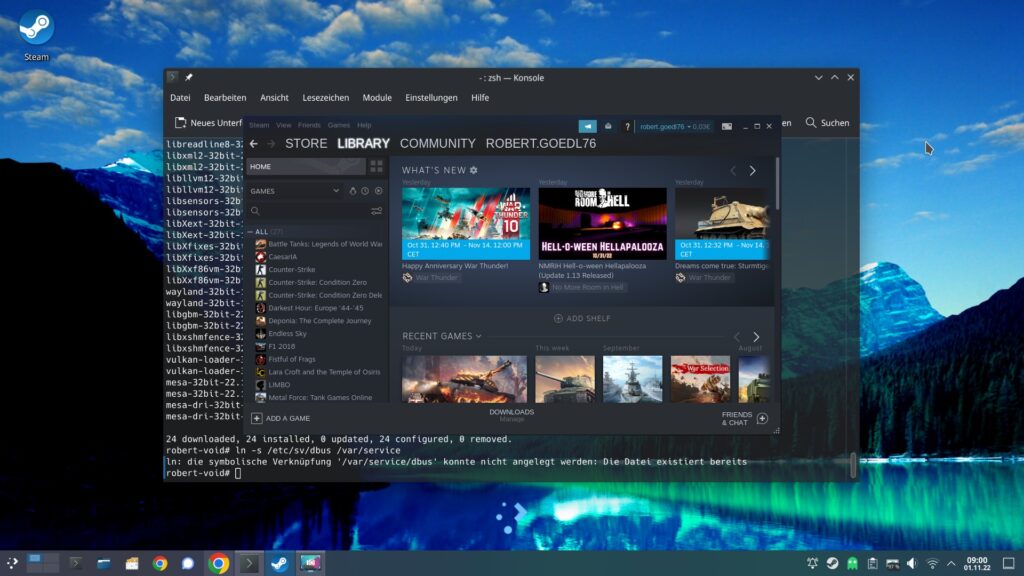1024x576 pixels.
Task: Open FRIENDS & CHAT
Action: (x=737, y=419)
